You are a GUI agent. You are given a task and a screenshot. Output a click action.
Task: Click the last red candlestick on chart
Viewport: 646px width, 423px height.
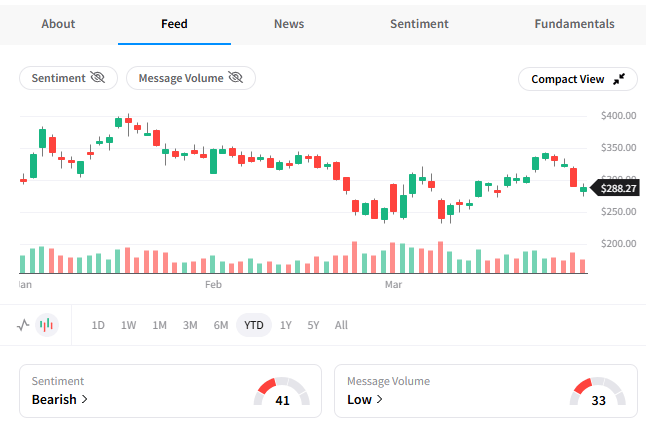click(x=574, y=177)
